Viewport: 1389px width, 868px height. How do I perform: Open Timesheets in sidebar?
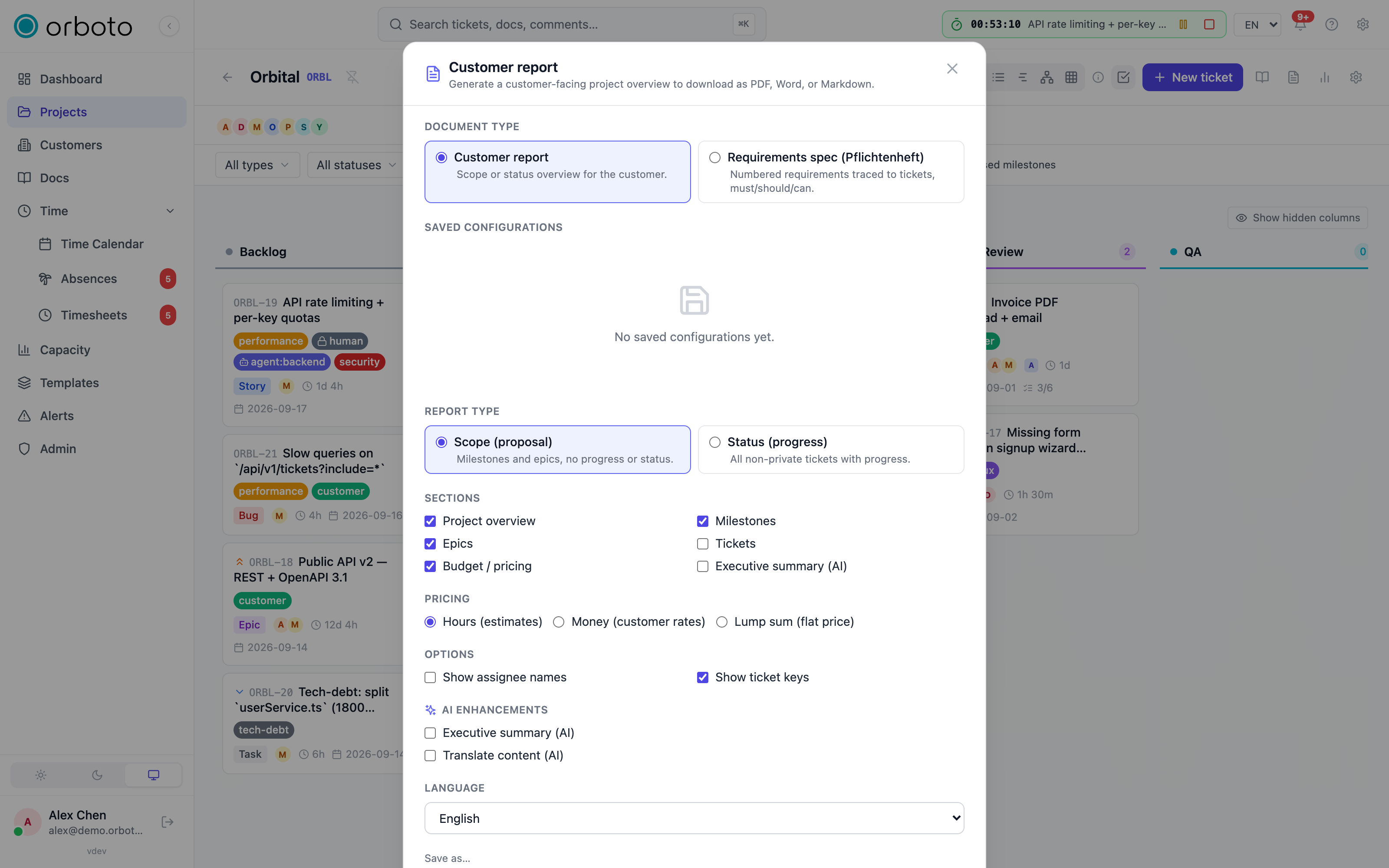pos(107,315)
